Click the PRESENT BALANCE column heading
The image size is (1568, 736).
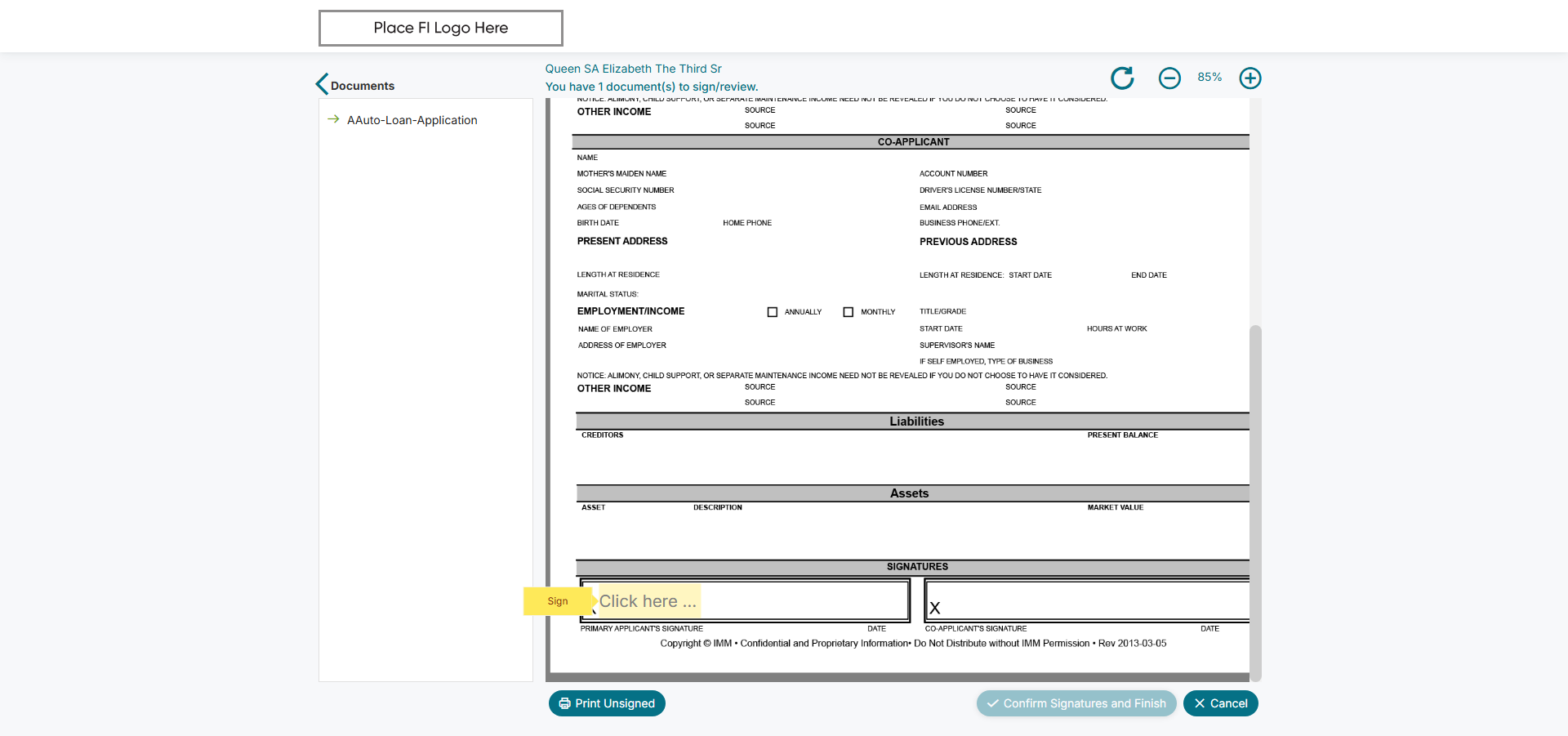1123,435
